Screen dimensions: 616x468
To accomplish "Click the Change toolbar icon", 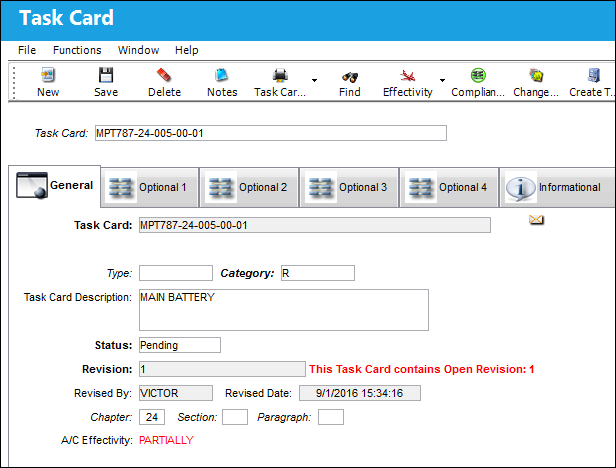I will pyautogui.click(x=536, y=75).
